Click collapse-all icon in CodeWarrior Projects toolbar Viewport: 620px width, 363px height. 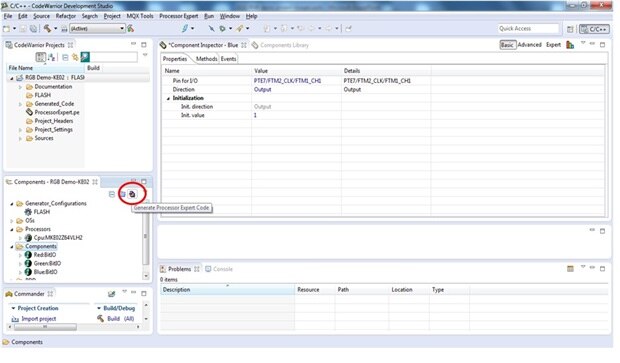tap(65, 57)
